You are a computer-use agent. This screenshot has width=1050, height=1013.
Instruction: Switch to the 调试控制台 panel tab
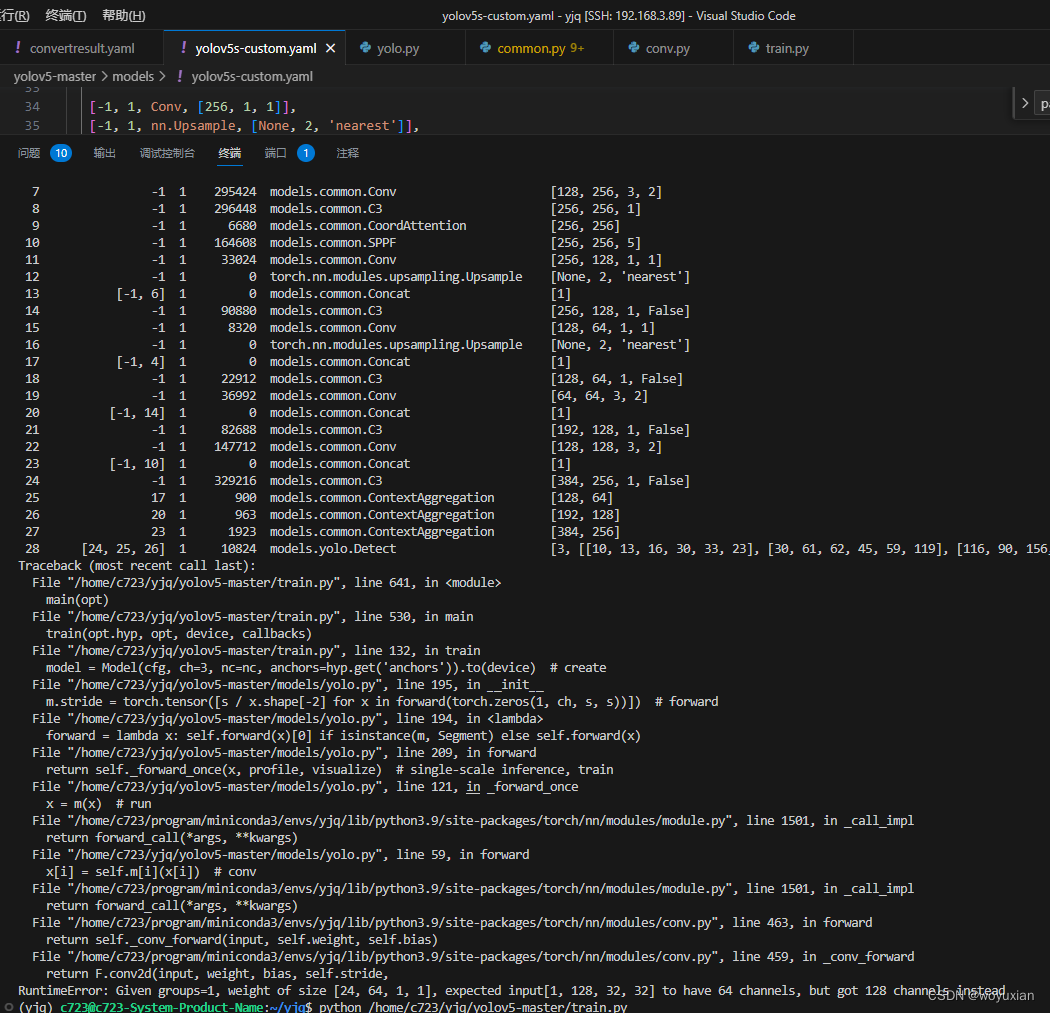[x=168, y=152]
